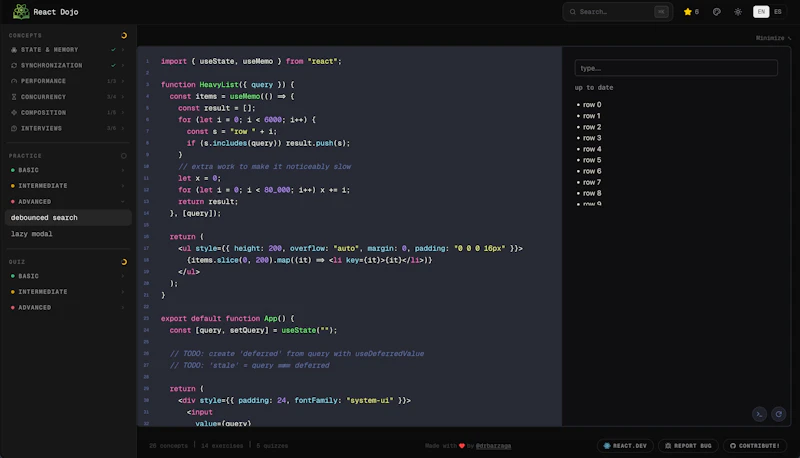Click the State & Memory icon
Viewport: 800px width, 458px height.
pyautogui.click(x=14, y=49)
